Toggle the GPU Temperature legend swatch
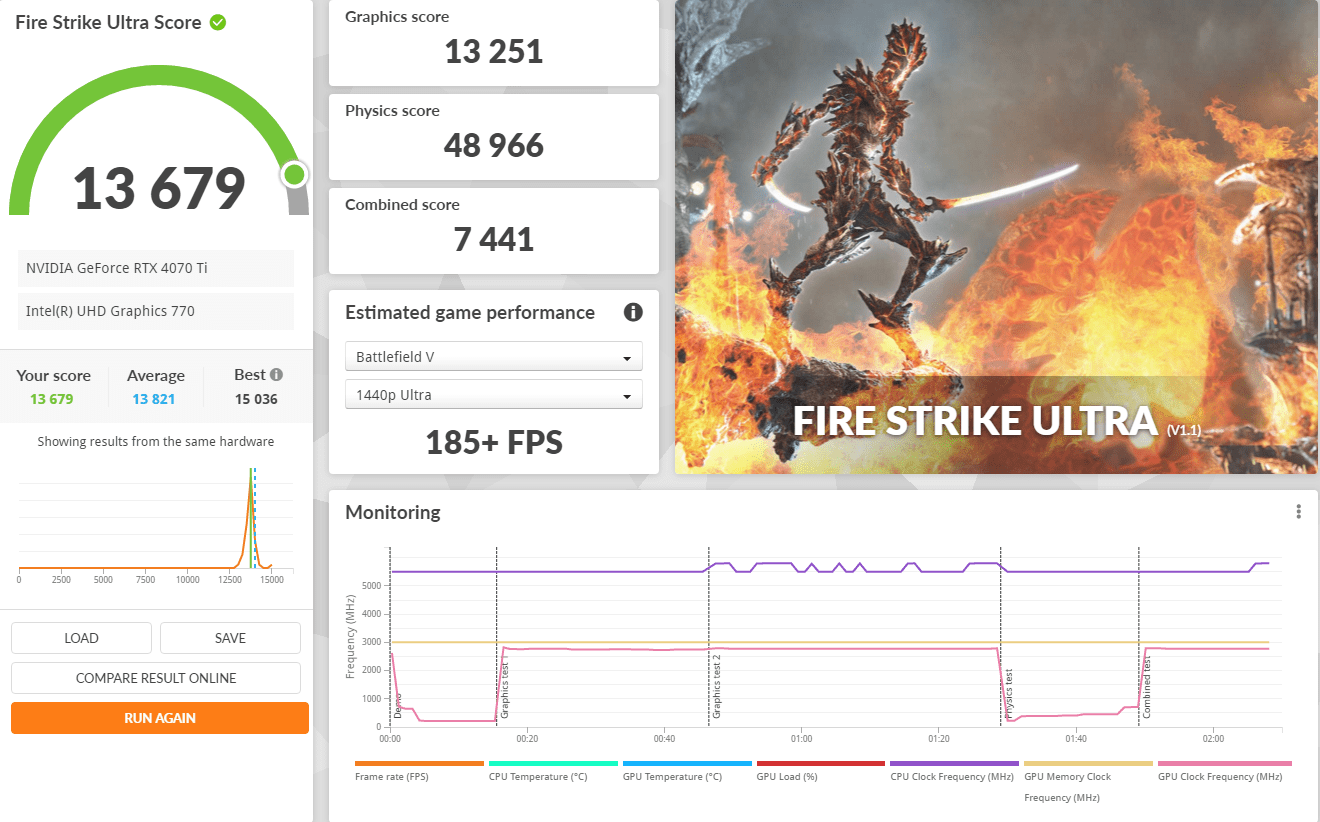 687,763
